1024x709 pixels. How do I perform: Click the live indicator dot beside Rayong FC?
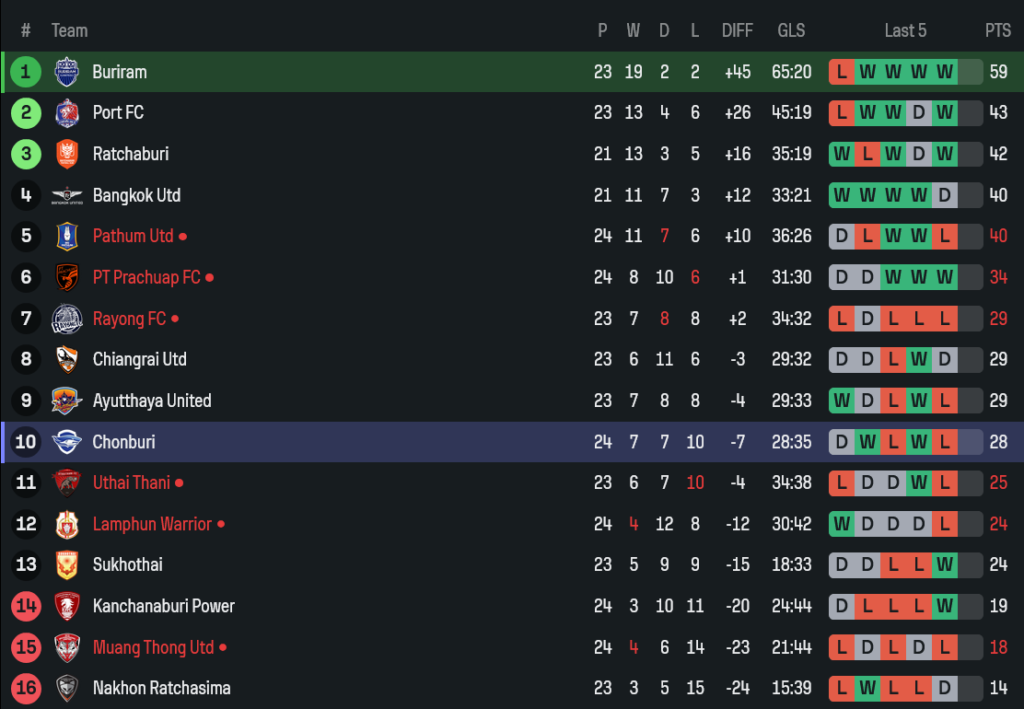pos(175,319)
